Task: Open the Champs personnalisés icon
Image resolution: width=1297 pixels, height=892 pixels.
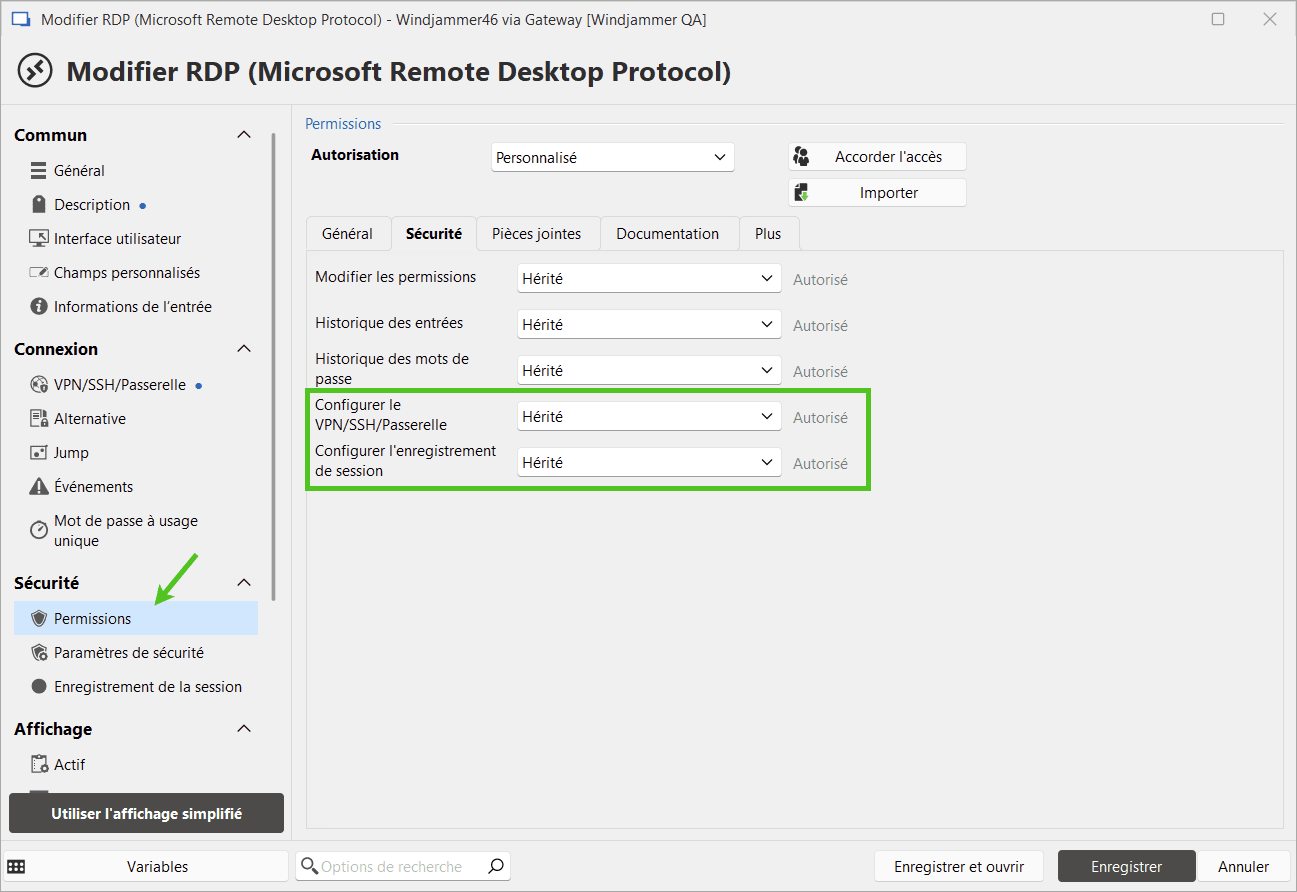Action: point(39,273)
